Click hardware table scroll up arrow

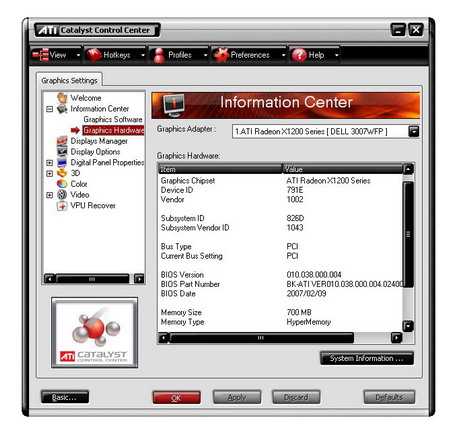pyautogui.click(x=408, y=169)
